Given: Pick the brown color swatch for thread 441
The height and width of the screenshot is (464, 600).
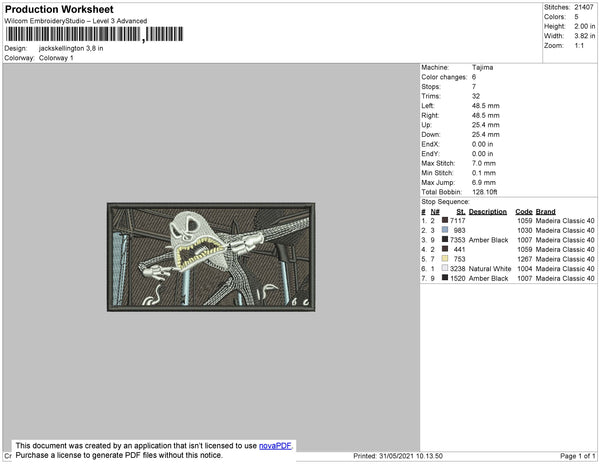Looking at the screenshot, I should pos(445,249).
